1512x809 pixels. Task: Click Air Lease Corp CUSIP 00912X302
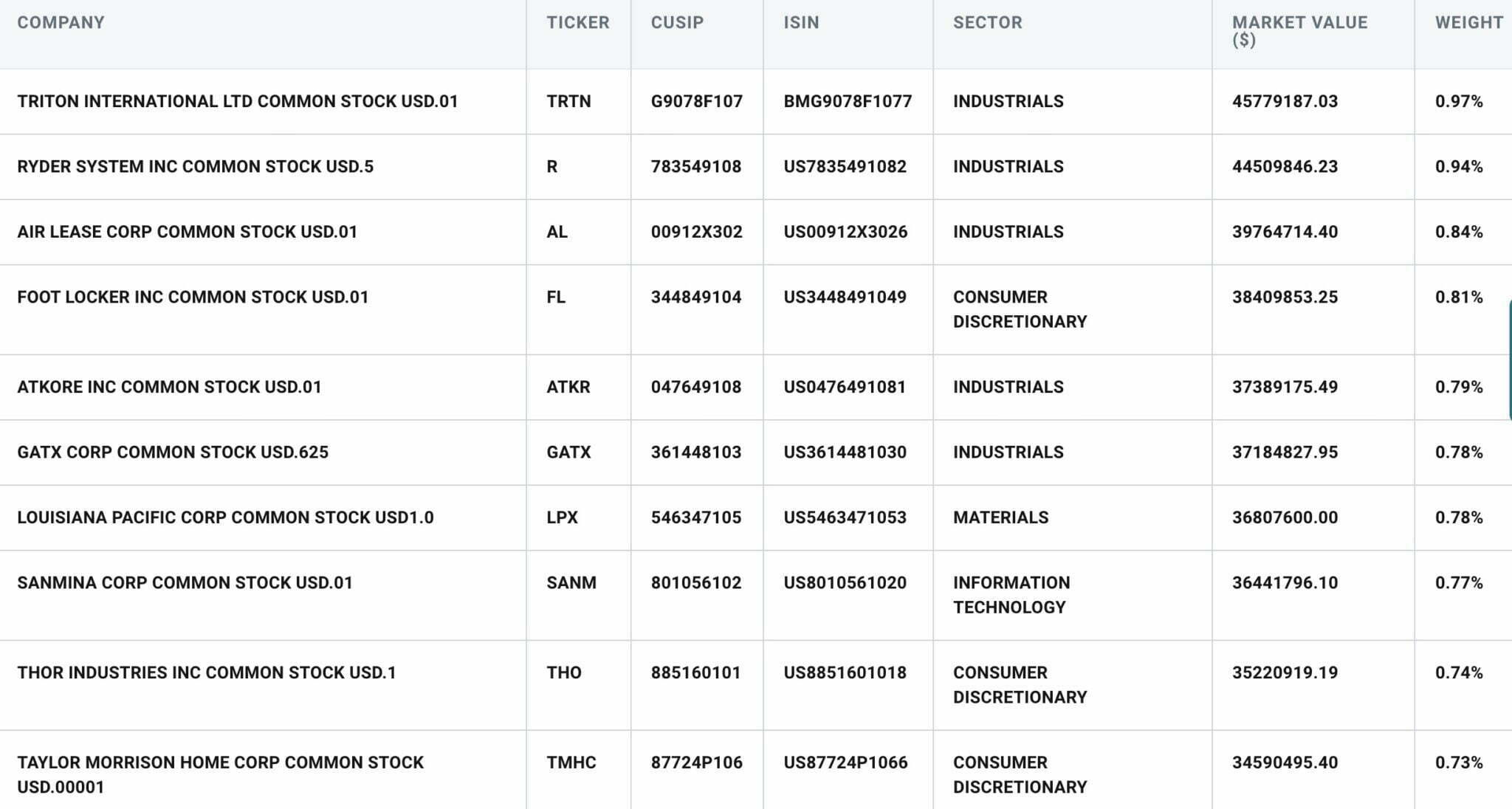point(696,232)
